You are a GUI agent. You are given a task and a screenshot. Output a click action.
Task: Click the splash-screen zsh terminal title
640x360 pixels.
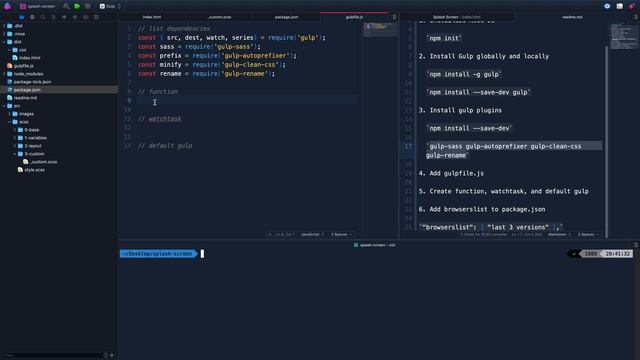point(375,245)
